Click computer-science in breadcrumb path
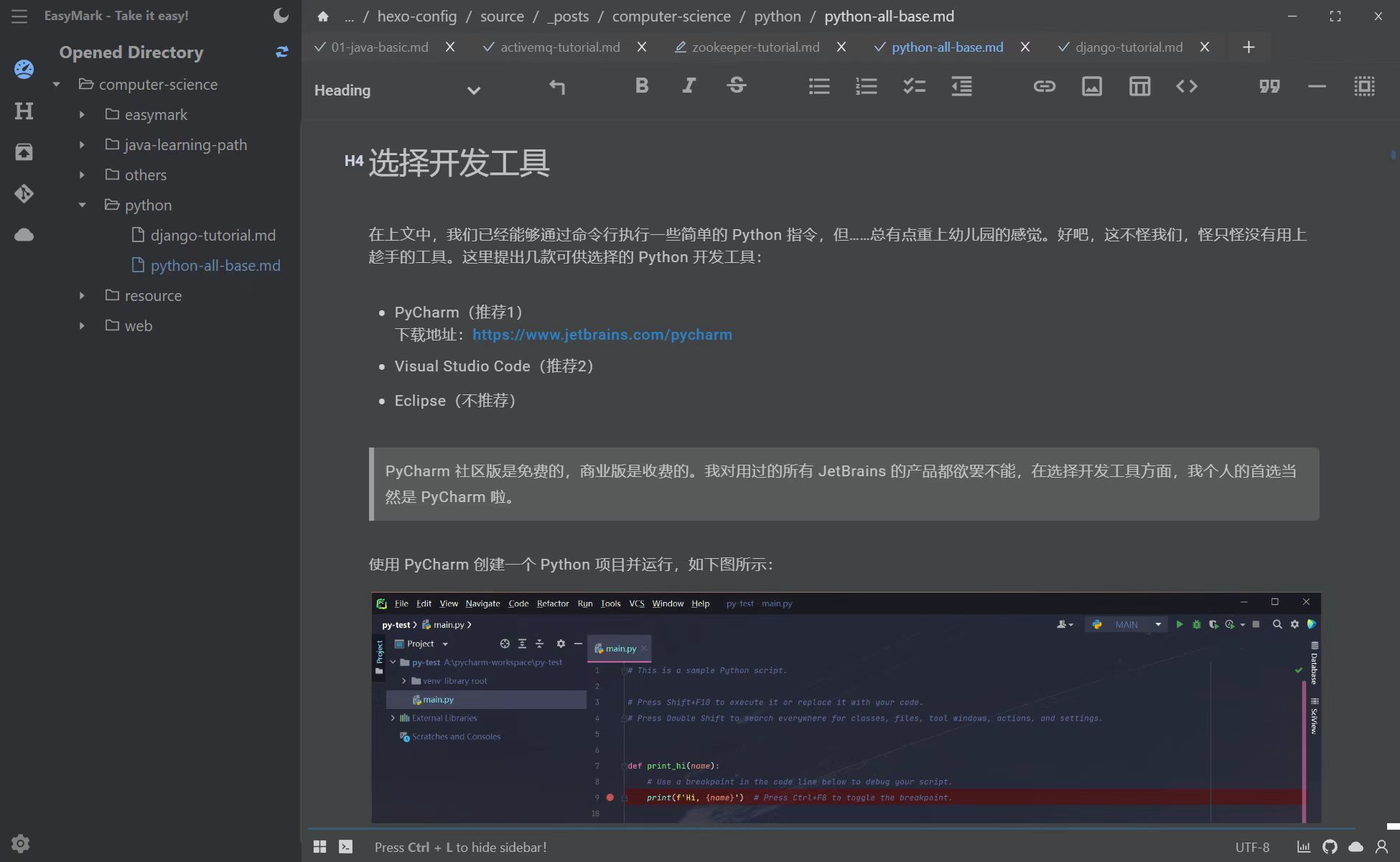1400x862 pixels. point(671,16)
